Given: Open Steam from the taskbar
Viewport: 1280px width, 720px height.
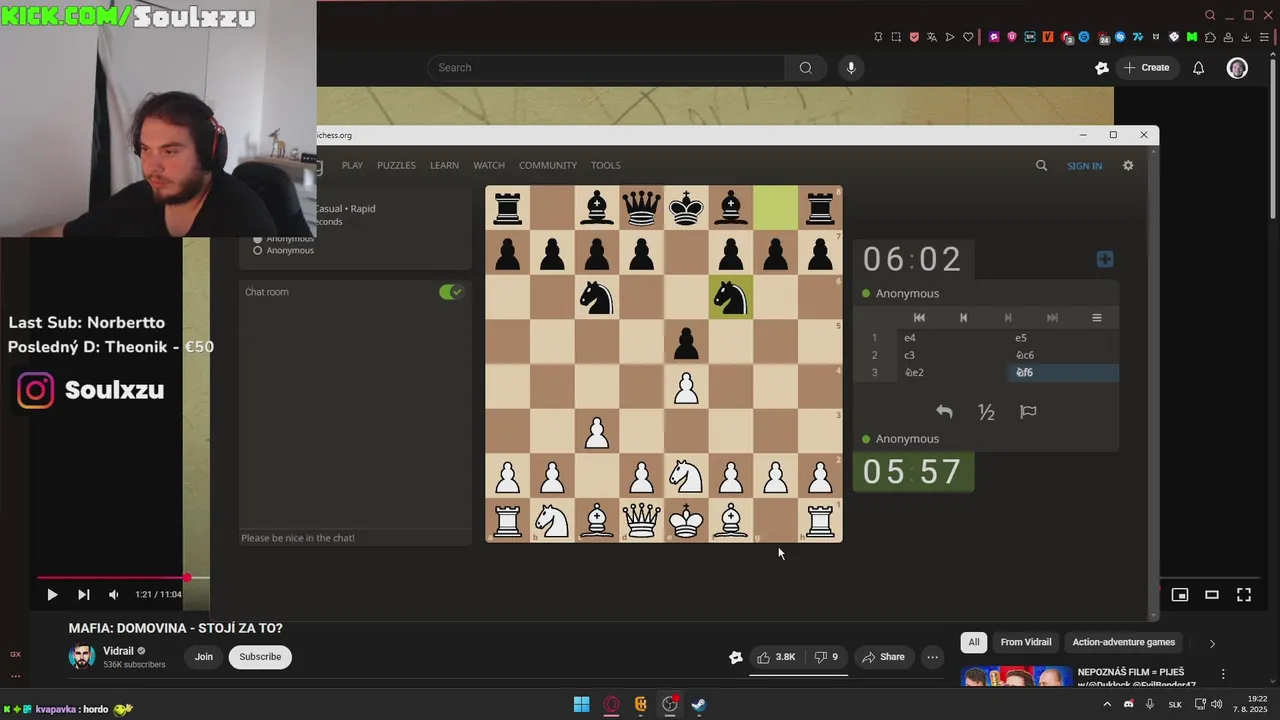Looking at the screenshot, I should coord(699,705).
